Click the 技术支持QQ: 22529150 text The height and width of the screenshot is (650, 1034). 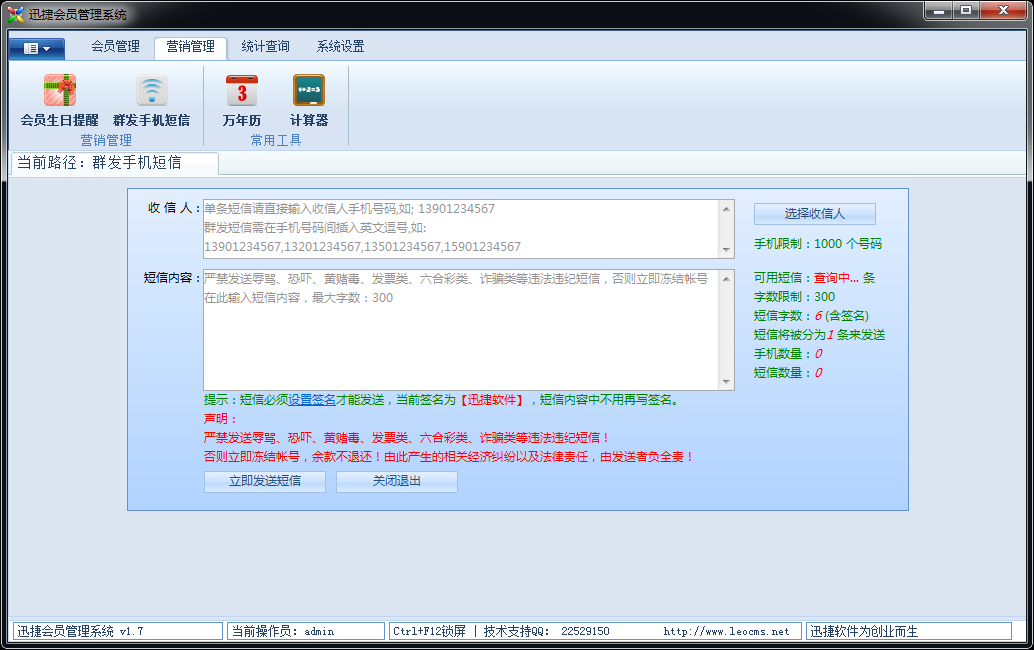(x=547, y=632)
